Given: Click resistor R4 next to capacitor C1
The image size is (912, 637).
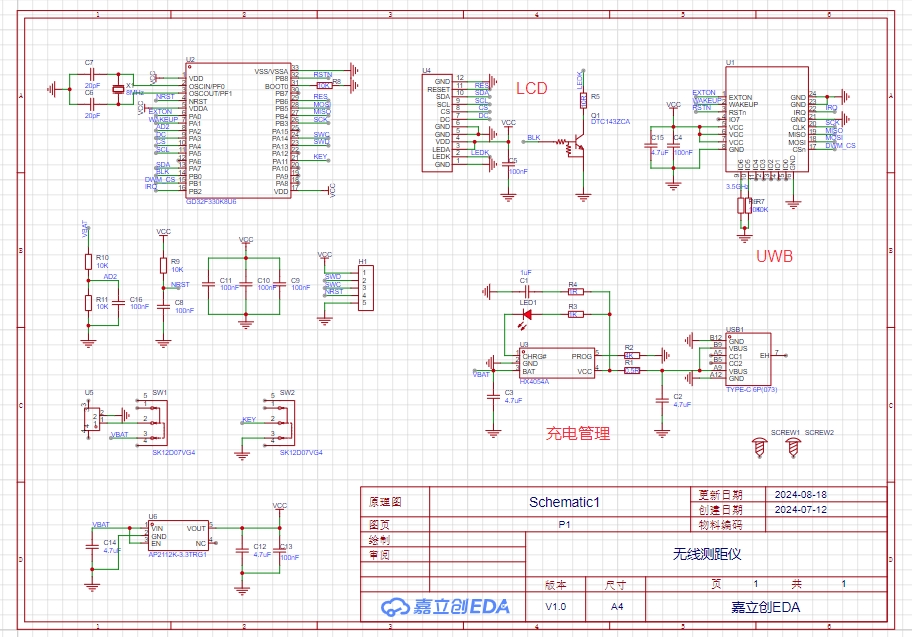Looking at the screenshot, I should [575, 291].
